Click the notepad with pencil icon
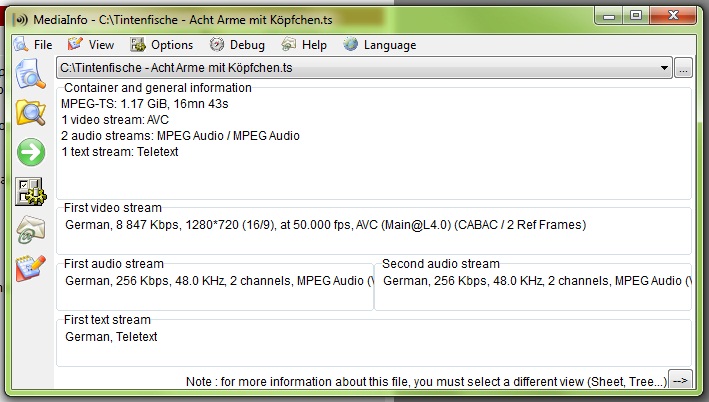 (30, 268)
